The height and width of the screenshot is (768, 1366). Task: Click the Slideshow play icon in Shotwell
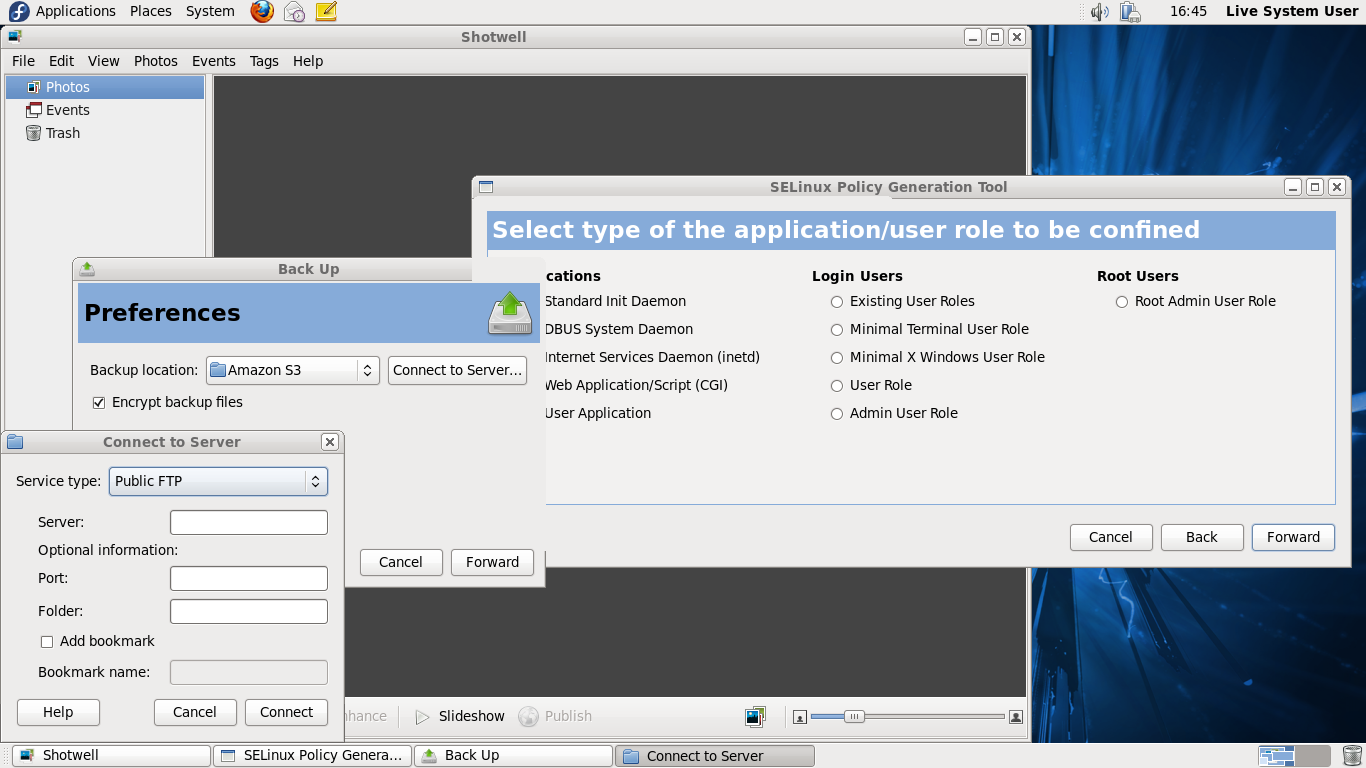pyautogui.click(x=422, y=716)
